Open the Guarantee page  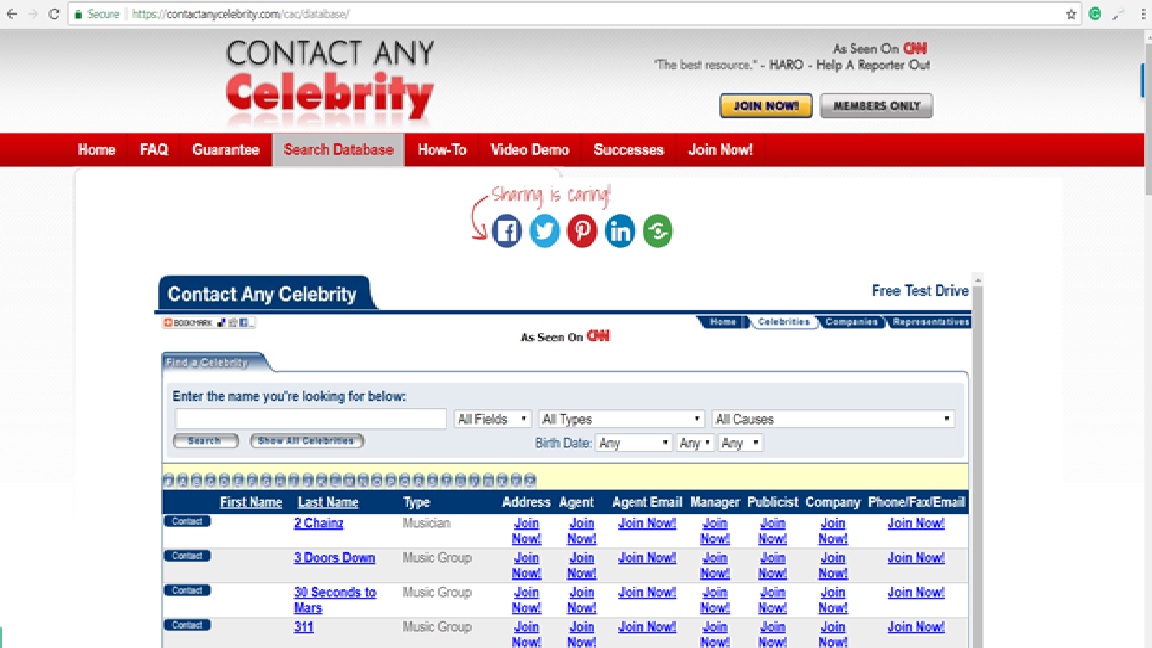point(226,150)
